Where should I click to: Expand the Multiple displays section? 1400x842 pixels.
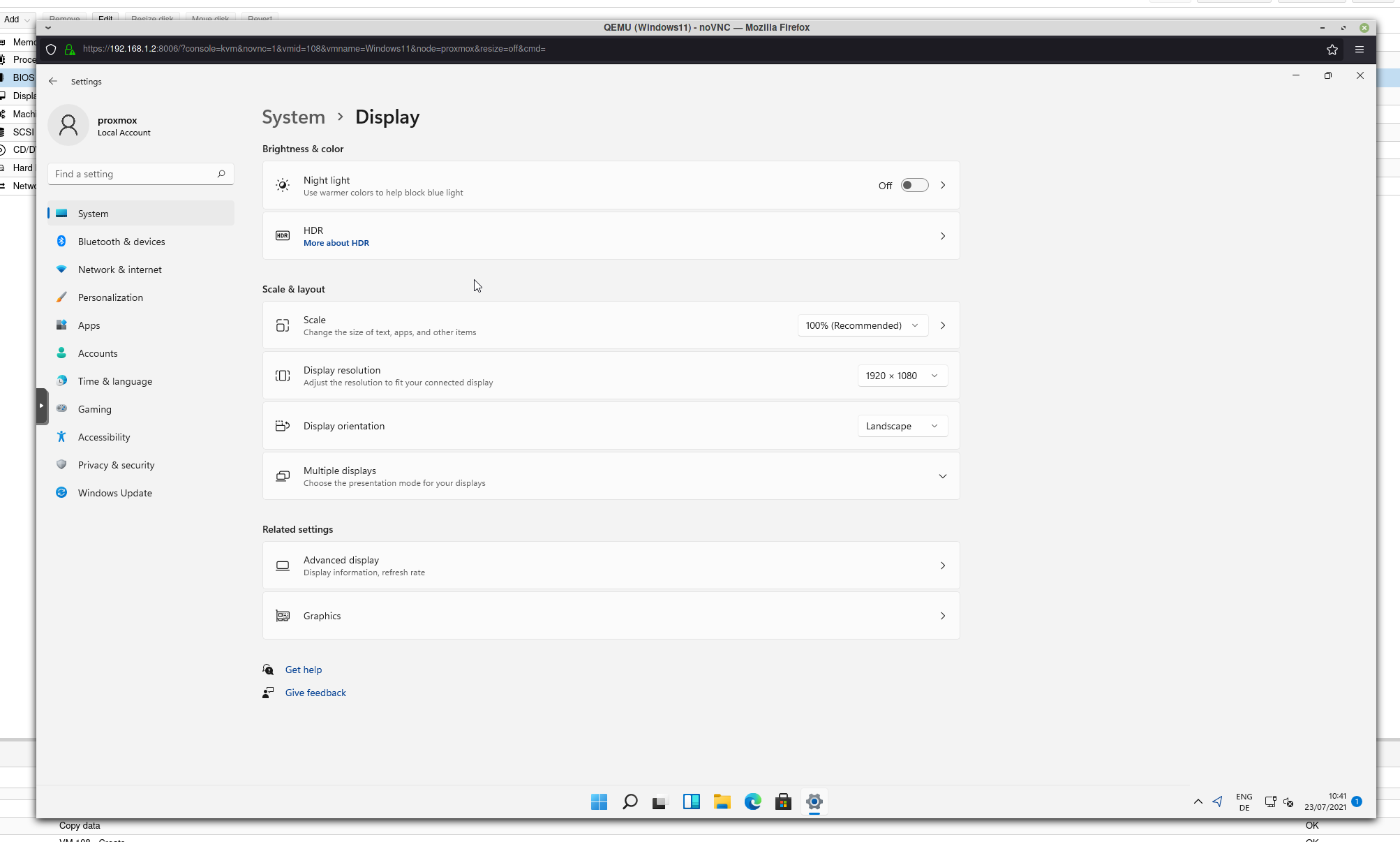tap(942, 476)
